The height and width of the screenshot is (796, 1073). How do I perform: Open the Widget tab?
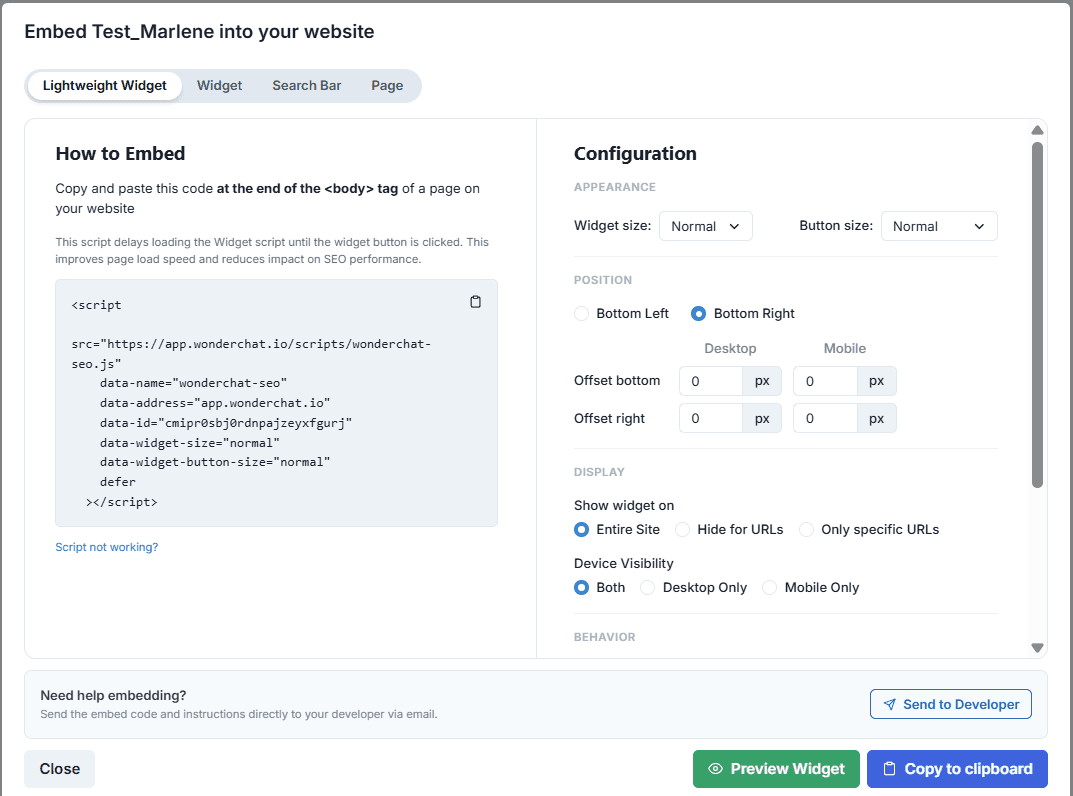click(219, 86)
